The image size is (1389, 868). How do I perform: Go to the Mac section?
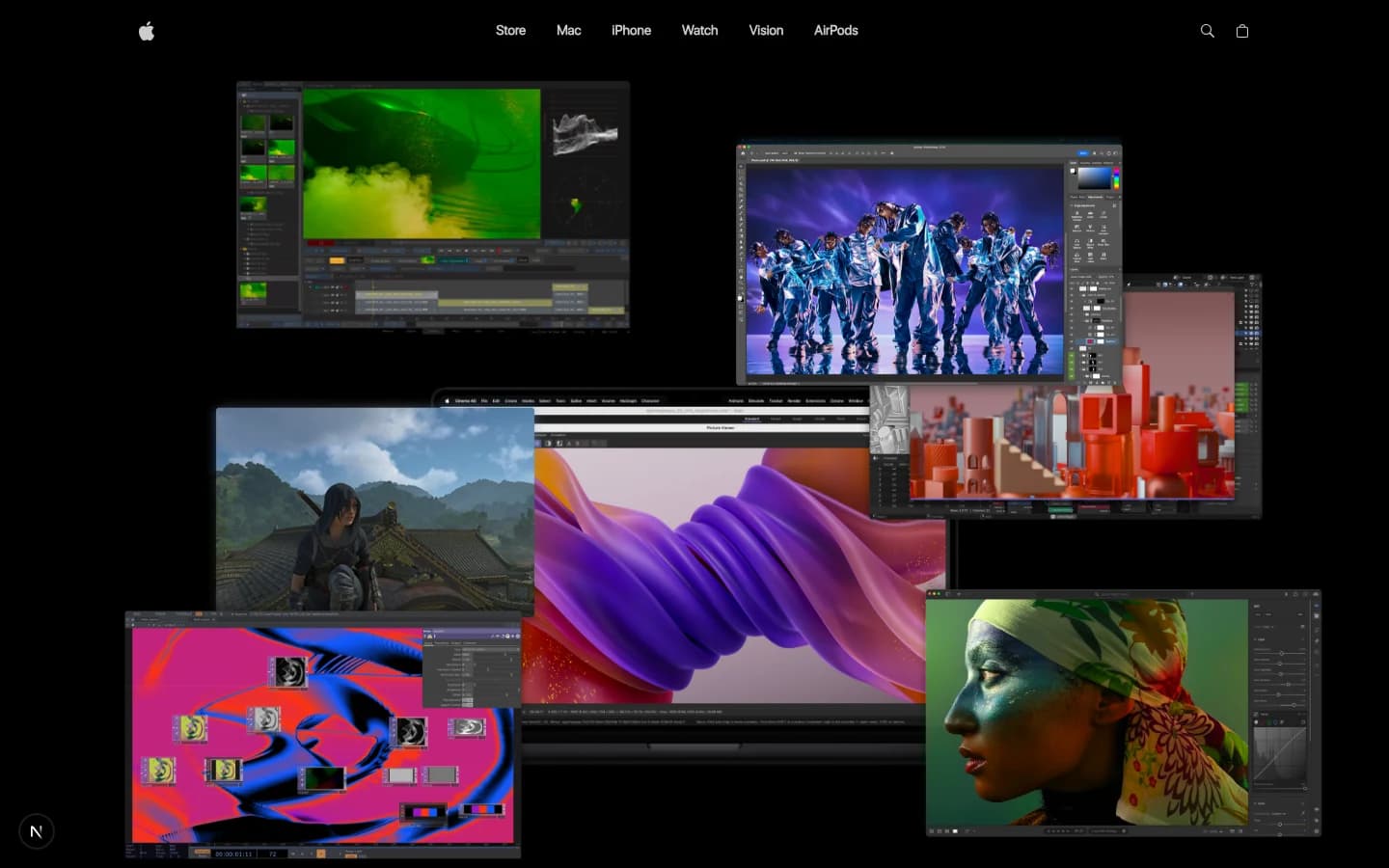[x=568, y=31]
